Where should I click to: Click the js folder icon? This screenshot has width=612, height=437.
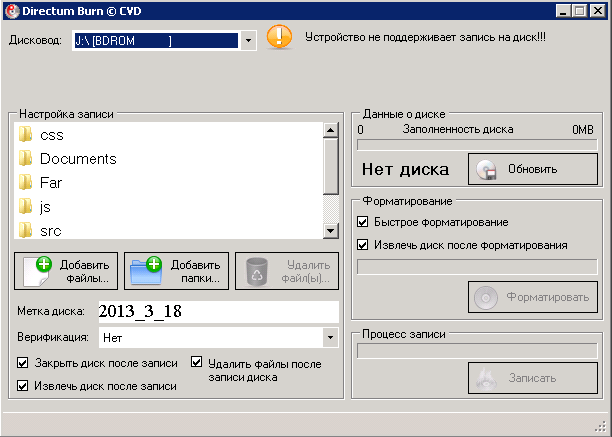click(x=25, y=206)
